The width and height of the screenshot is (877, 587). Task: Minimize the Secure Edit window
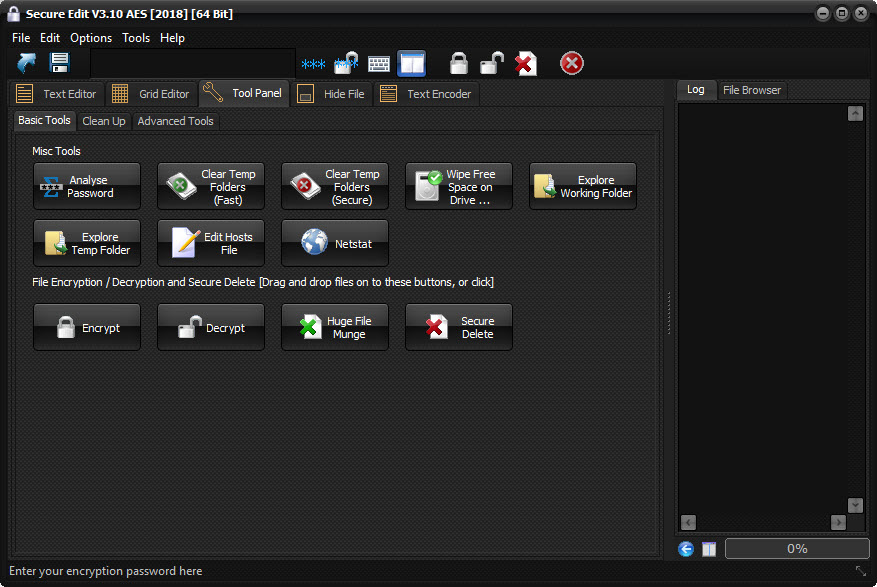point(823,13)
